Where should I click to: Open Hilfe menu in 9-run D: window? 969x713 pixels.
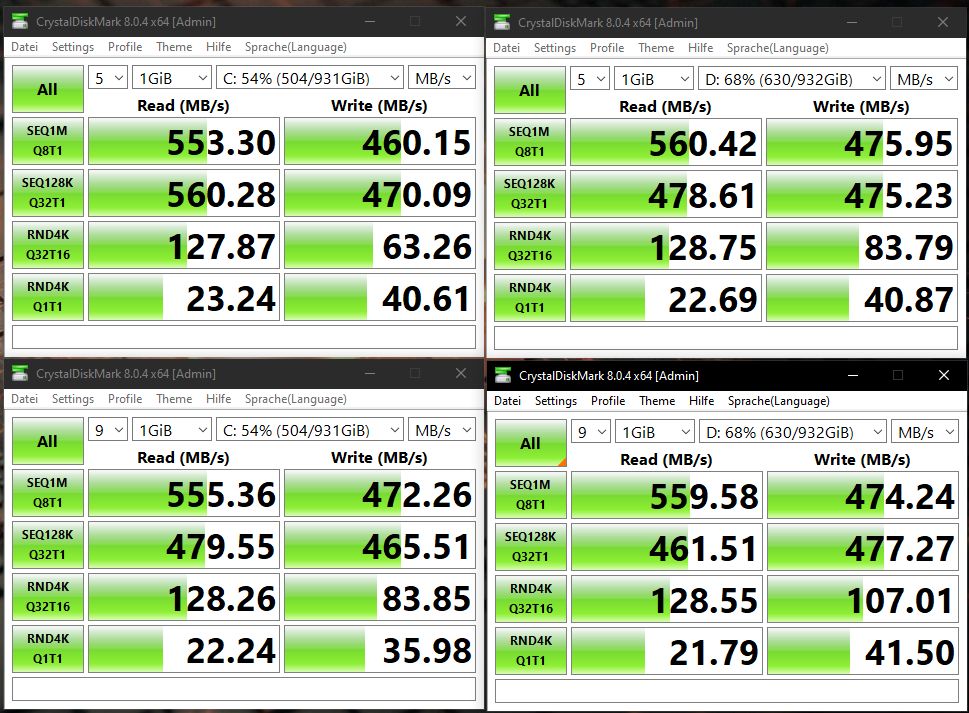(x=701, y=401)
